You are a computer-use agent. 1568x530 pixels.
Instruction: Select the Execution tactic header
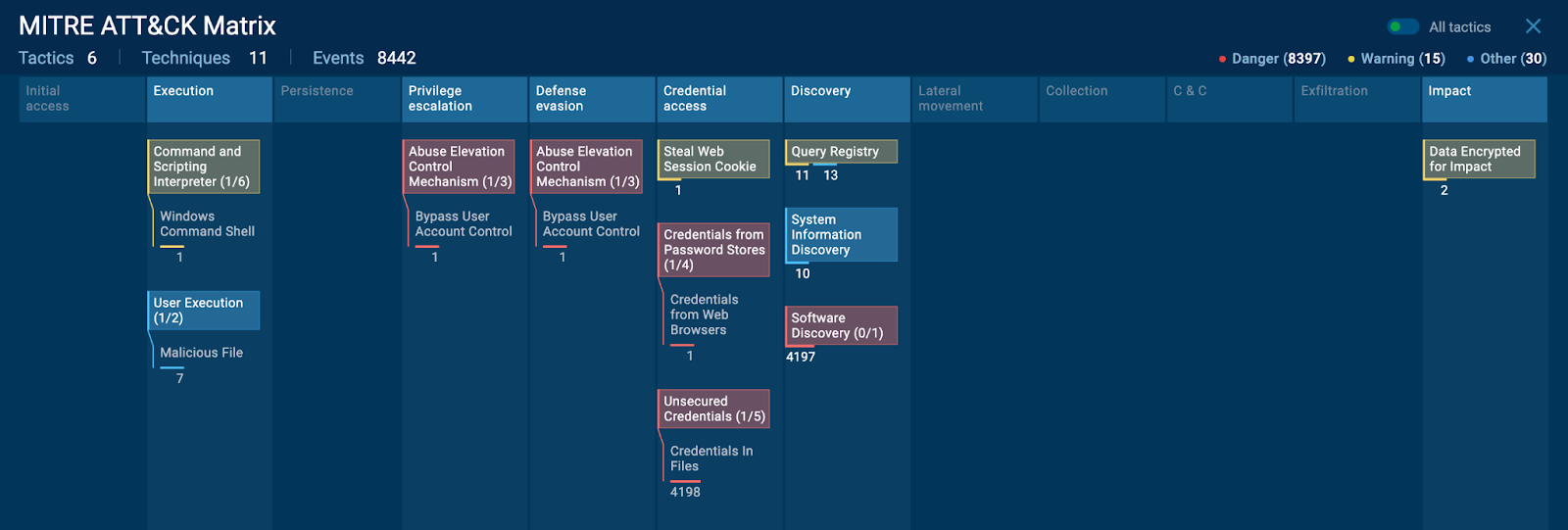(210, 99)
